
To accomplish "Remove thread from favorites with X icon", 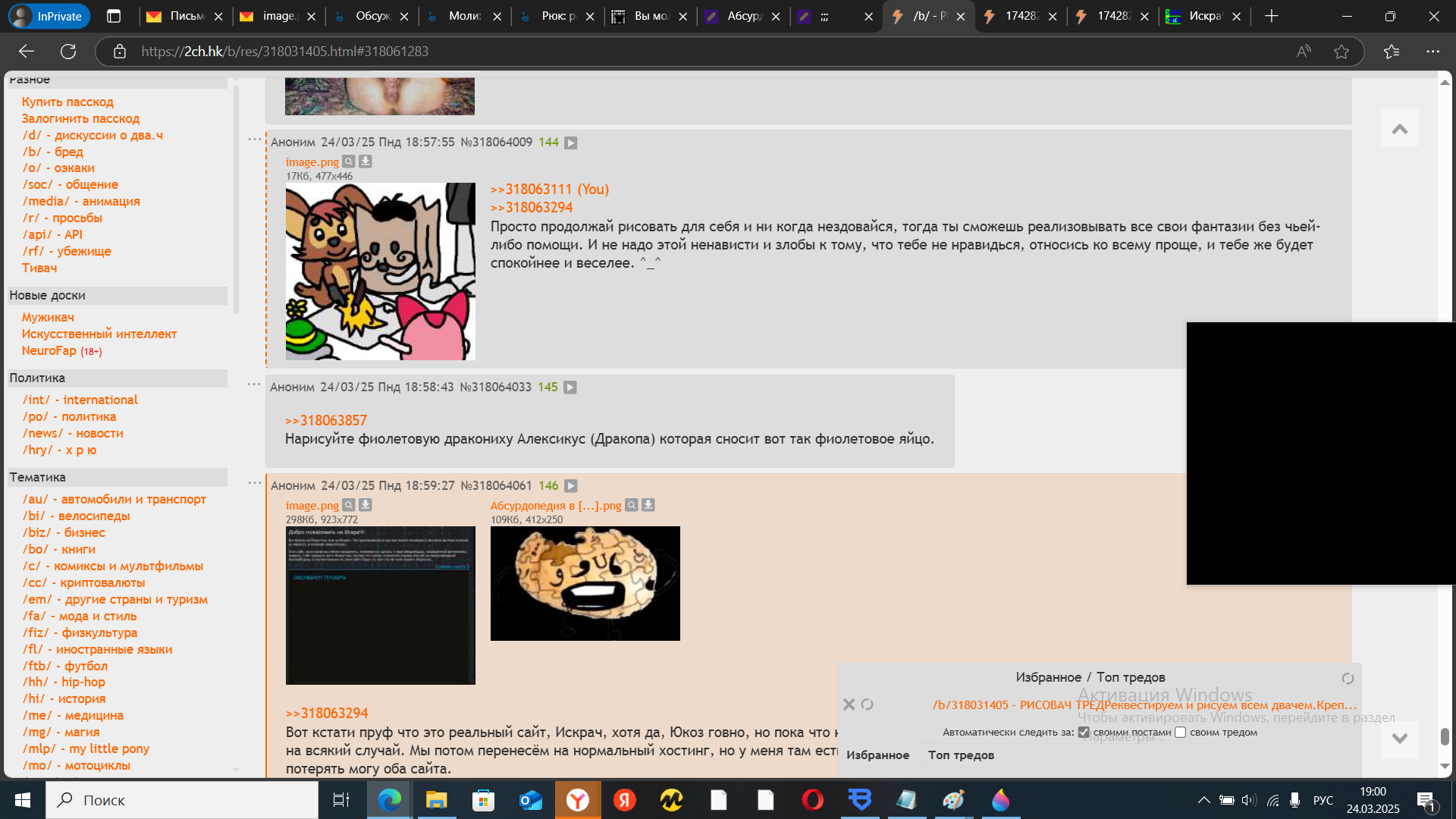I will tap(849, 704).
